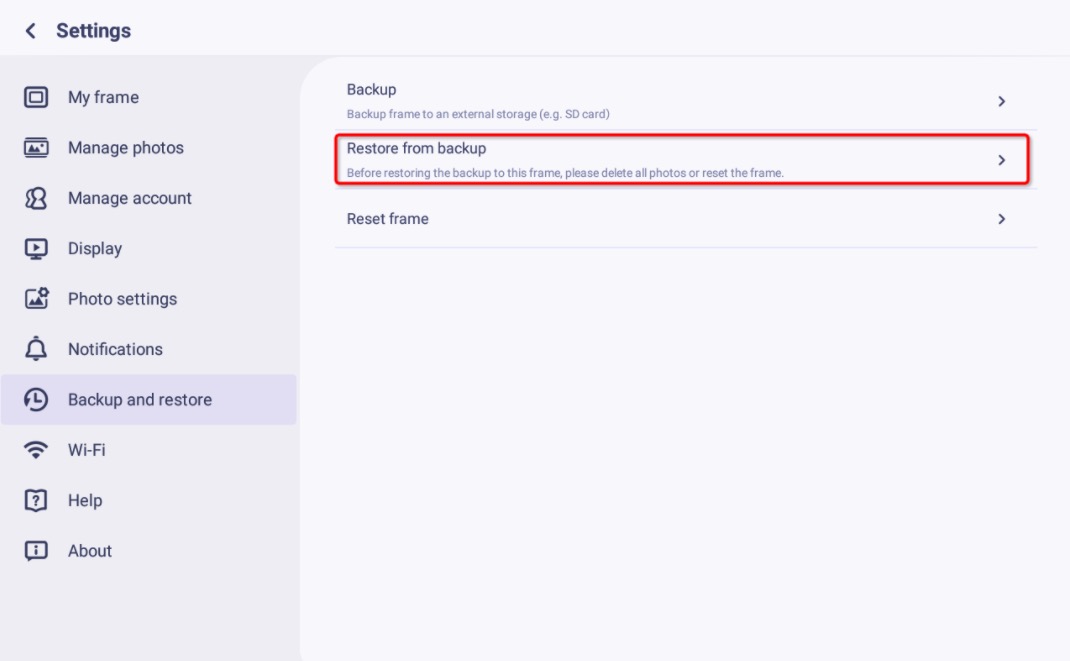
Task: Click the Notifications bell icon
Action: [x=36, y=349]
